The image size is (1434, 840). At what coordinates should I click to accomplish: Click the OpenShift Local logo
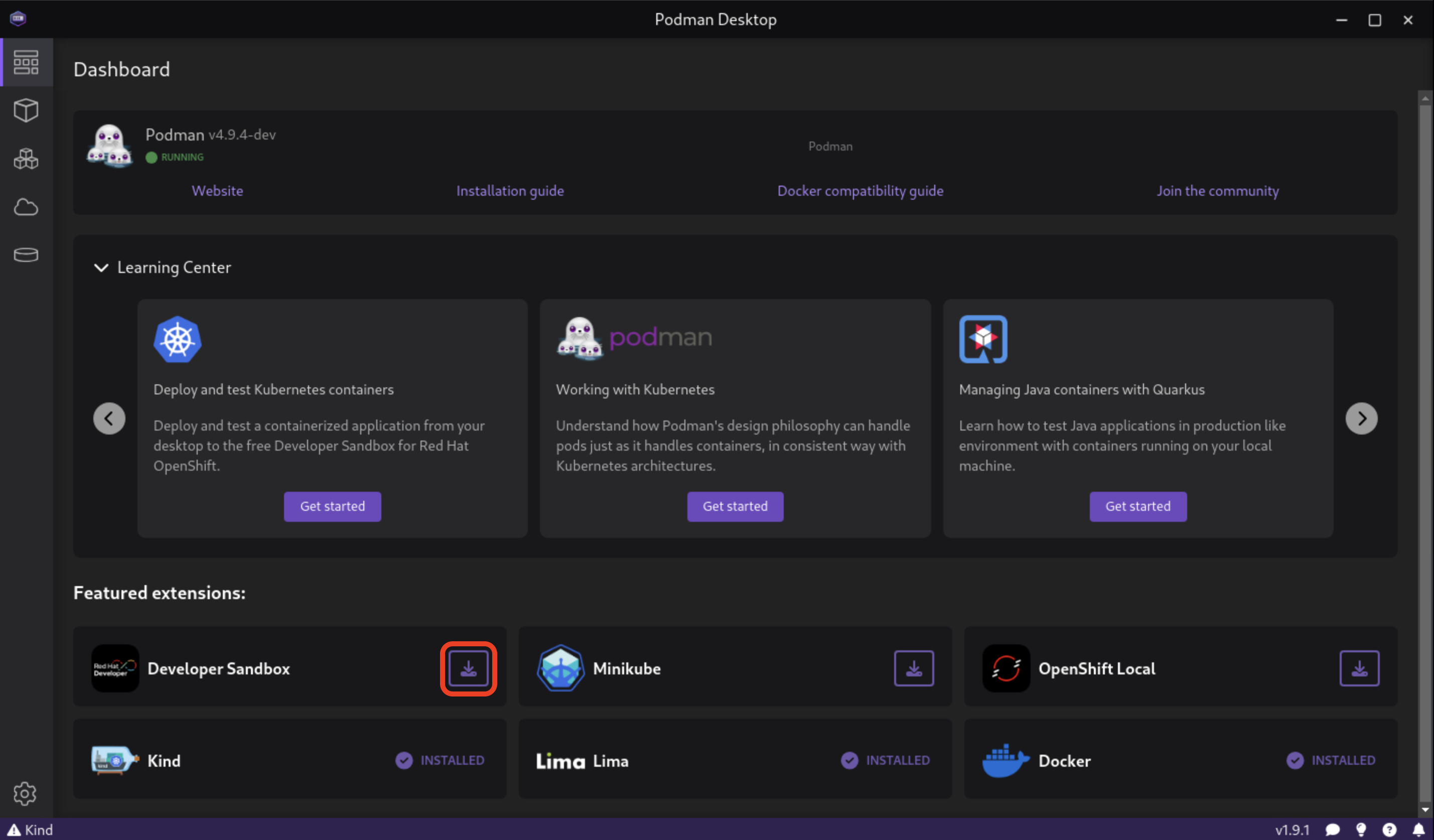(1006, 668)
